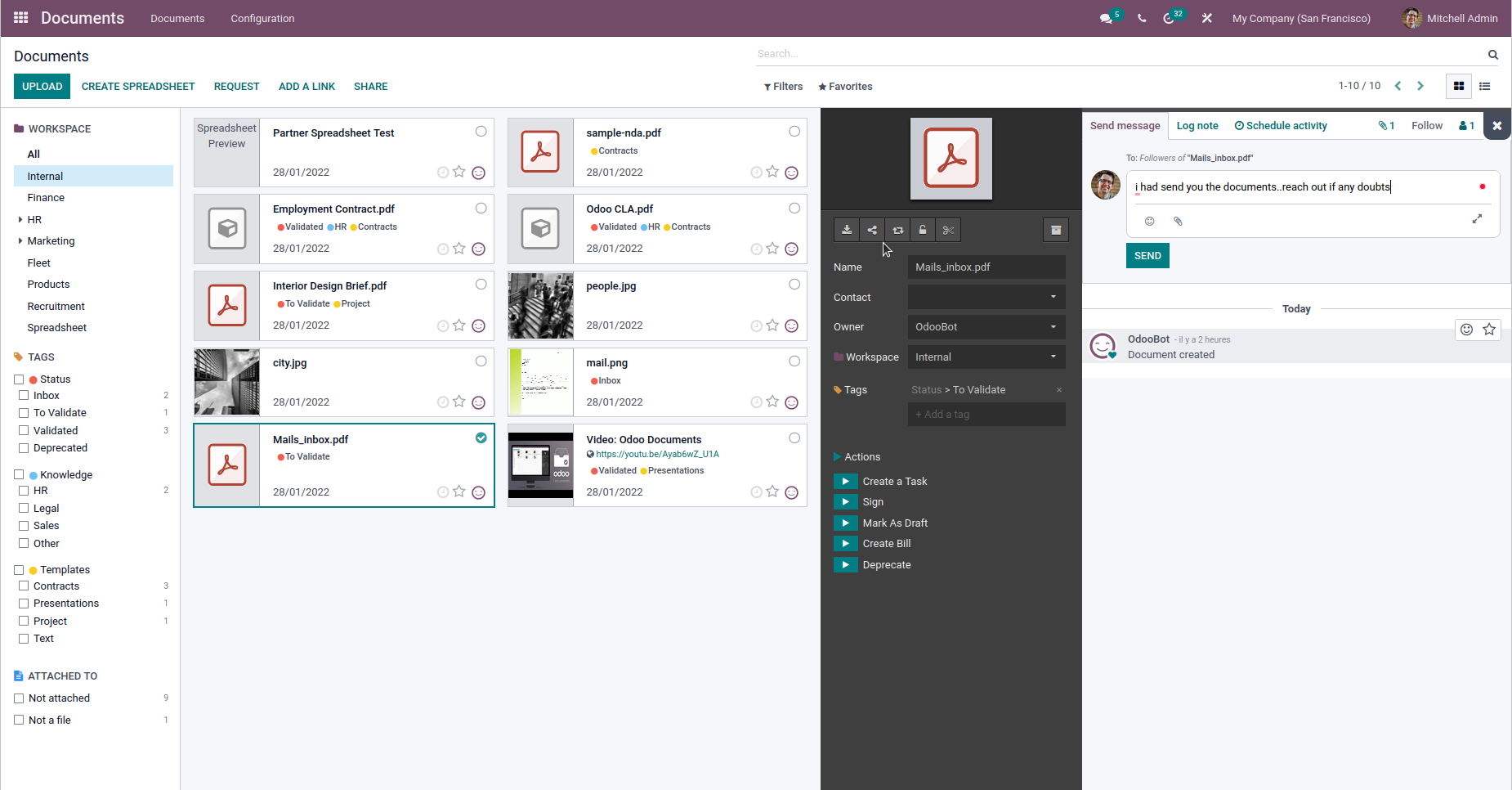Viewport: 1512px width, 790px height.
Task: Star the OdooBot message
Action: coord(1489,330)
